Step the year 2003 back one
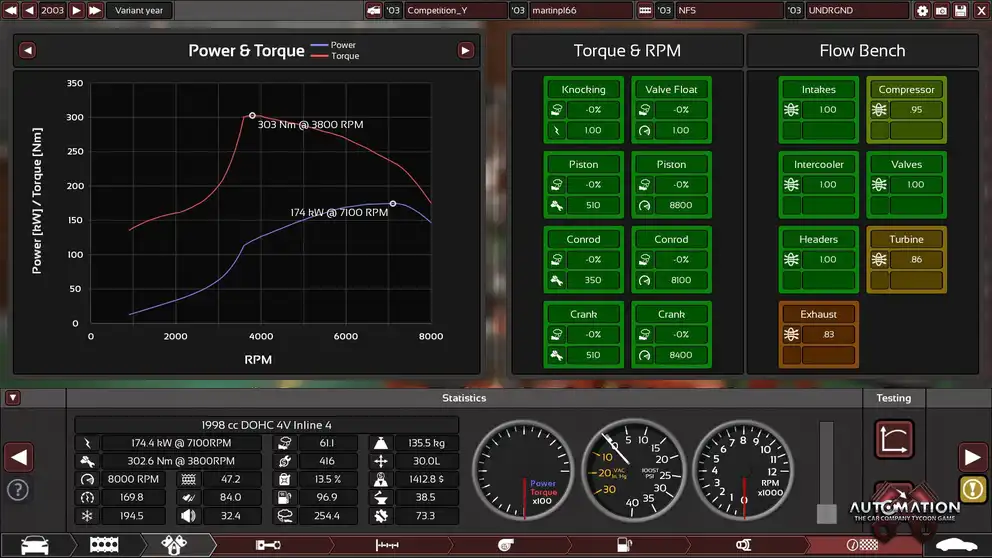The width and height of the screenshot is (992, 558). (29, 10)
